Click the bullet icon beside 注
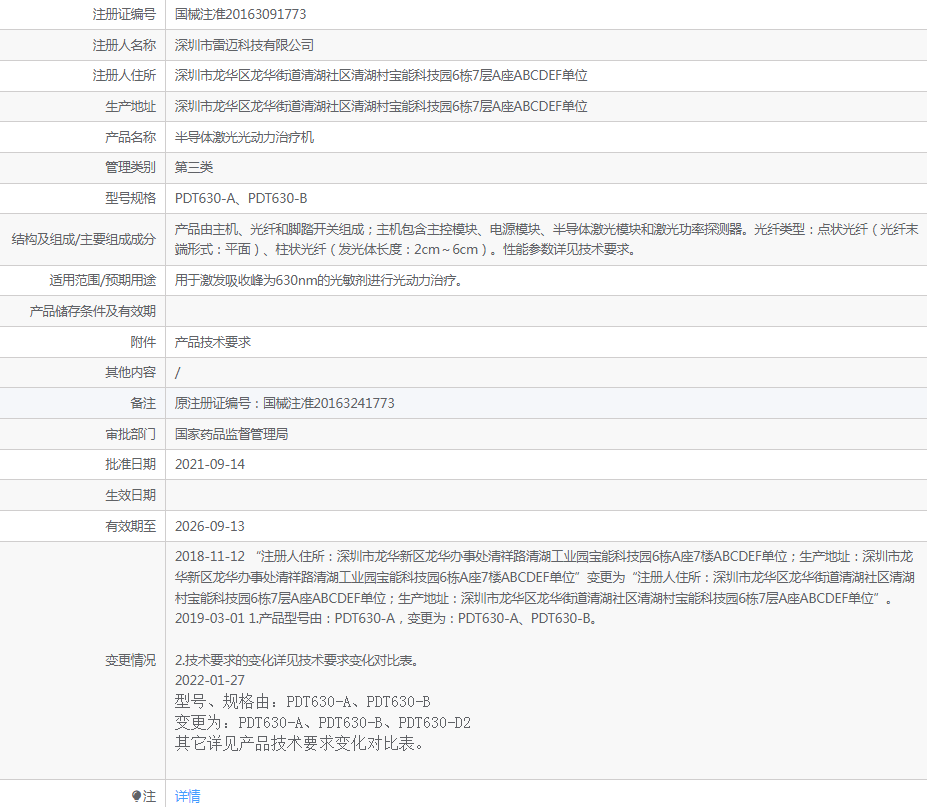The image size is (927, 807). [137, 796]
